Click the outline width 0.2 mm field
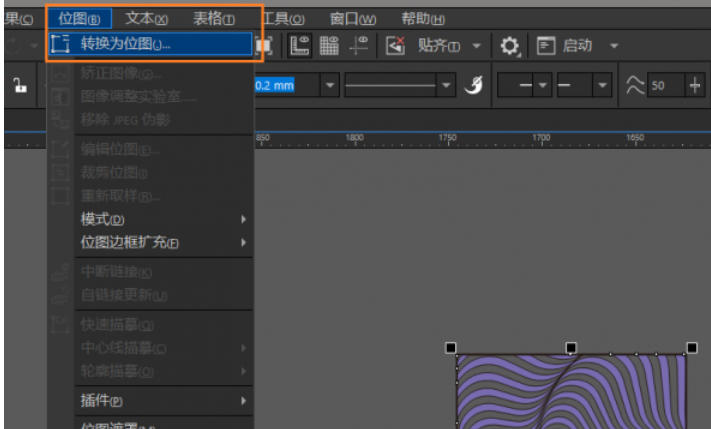 pyautogui.click(x=280, y=86)
